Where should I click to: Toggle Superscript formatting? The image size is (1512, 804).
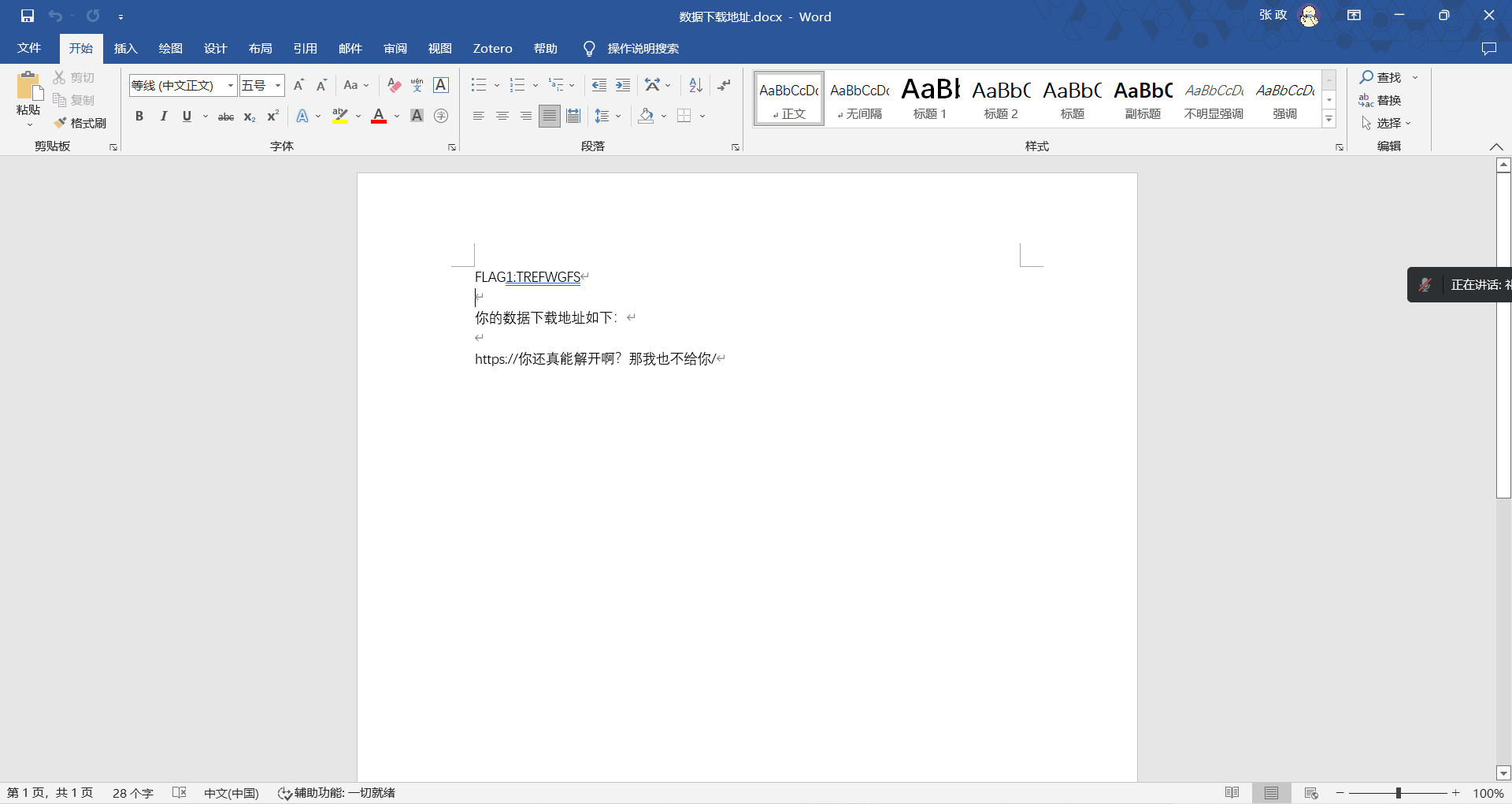pos(272,116)
